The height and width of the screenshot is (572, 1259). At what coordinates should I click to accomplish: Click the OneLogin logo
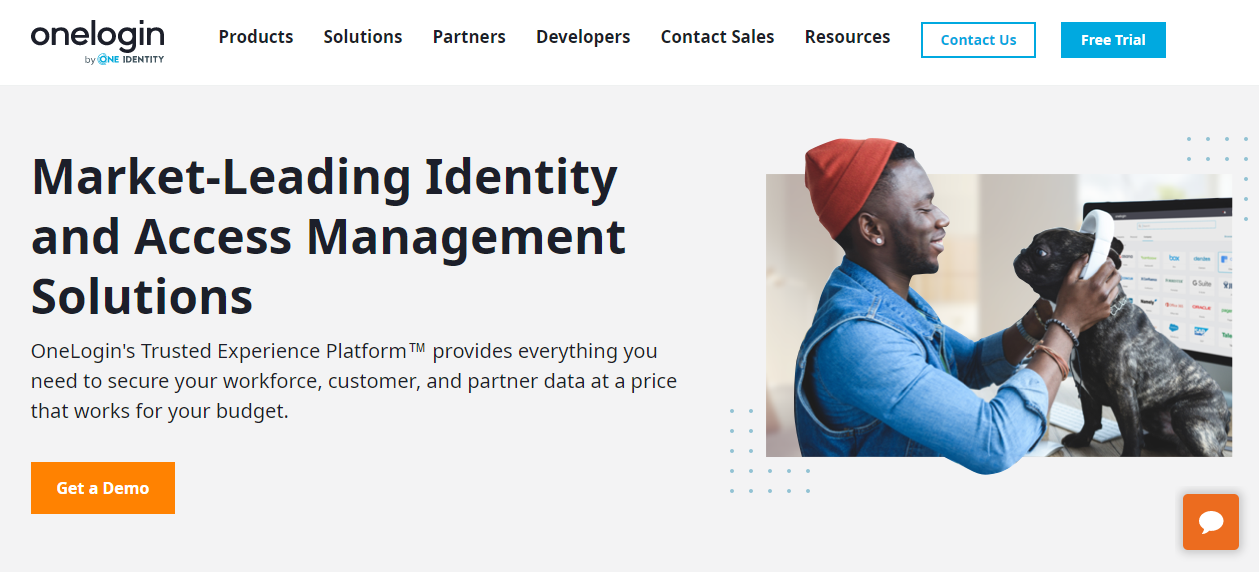97,42
